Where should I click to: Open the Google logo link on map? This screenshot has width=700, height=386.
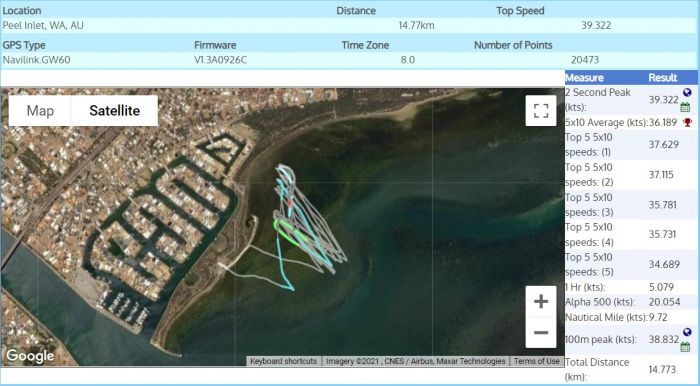30,356
